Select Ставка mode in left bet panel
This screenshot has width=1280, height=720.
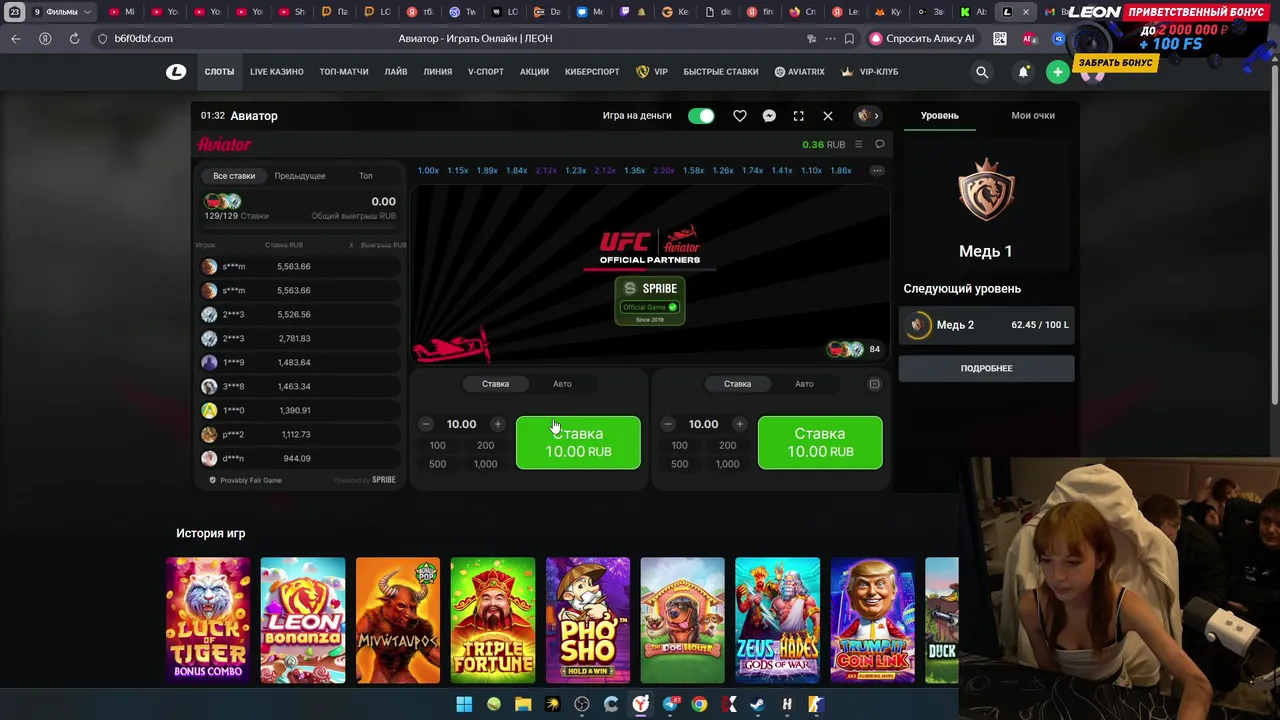495,384
